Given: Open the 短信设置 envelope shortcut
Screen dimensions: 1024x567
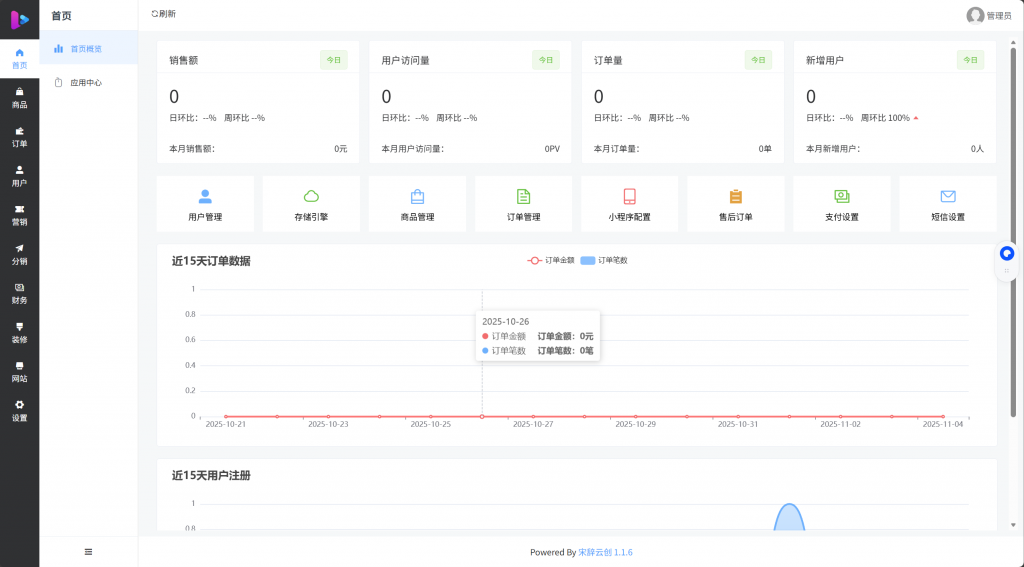Looking at the screenshot, I should point(948,204).
